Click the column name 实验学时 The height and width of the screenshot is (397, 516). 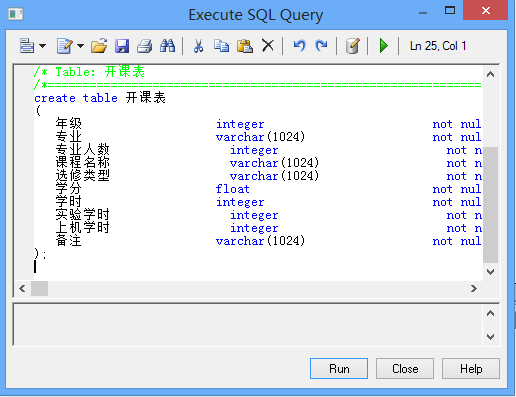click(x=82, y=215)
